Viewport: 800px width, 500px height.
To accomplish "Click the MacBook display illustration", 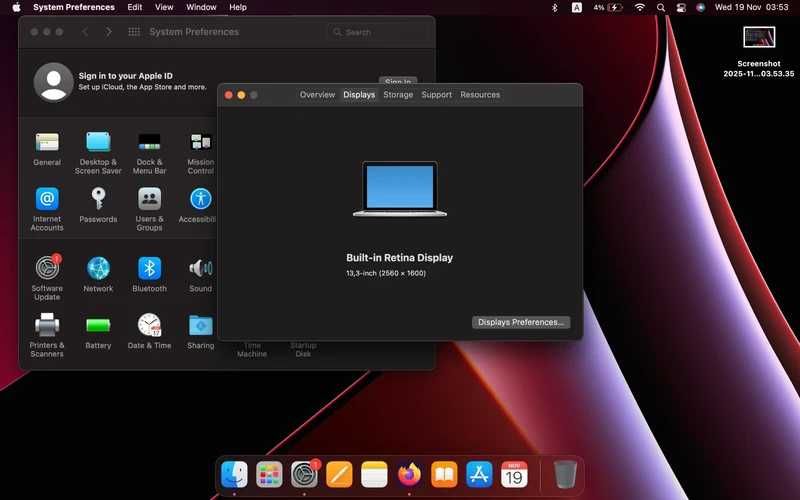I will 399,189.
